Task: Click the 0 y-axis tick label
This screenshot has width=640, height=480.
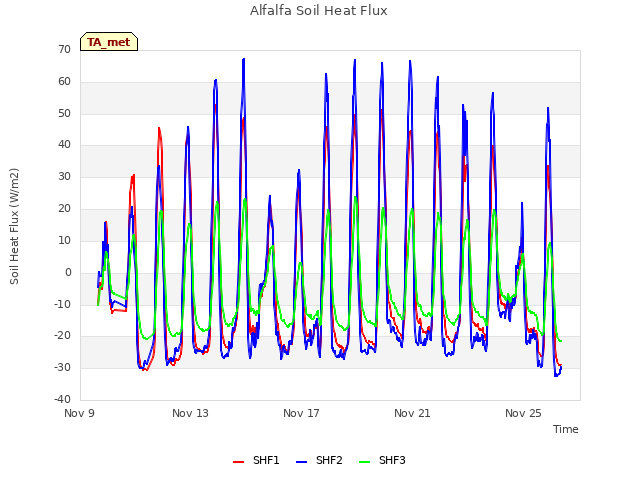Action: tap(68, 272)
